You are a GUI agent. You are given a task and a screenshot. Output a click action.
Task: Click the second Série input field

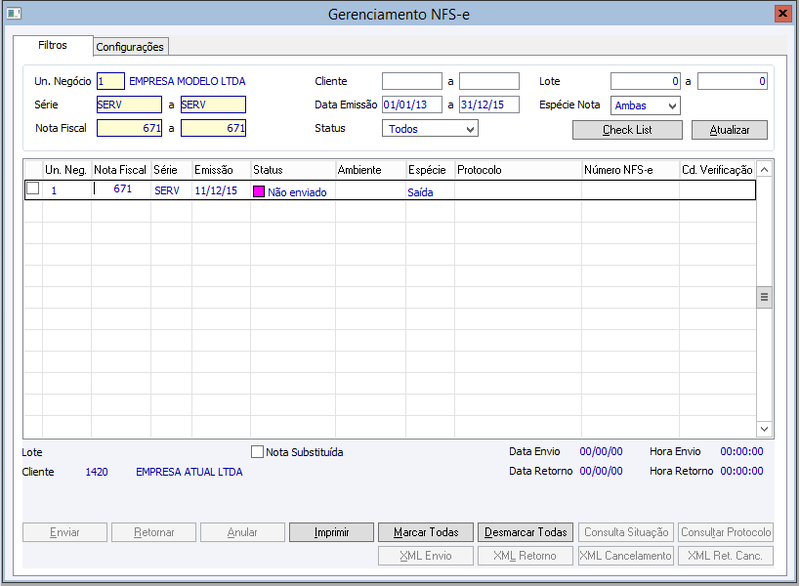213,105
